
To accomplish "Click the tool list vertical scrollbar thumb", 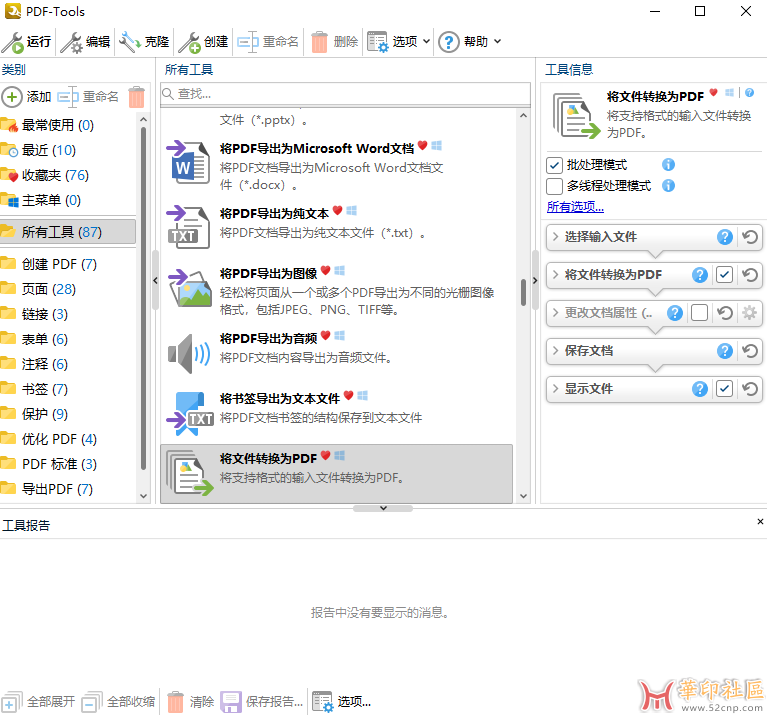I will 523,292.
